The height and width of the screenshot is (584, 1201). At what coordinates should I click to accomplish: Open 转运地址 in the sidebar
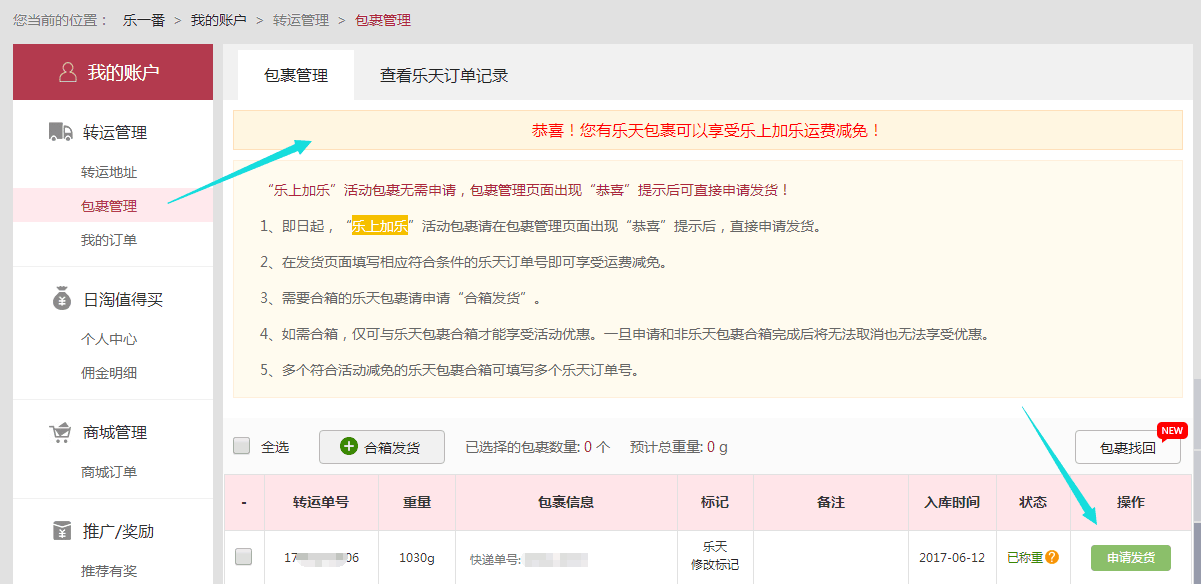(109, 172)
